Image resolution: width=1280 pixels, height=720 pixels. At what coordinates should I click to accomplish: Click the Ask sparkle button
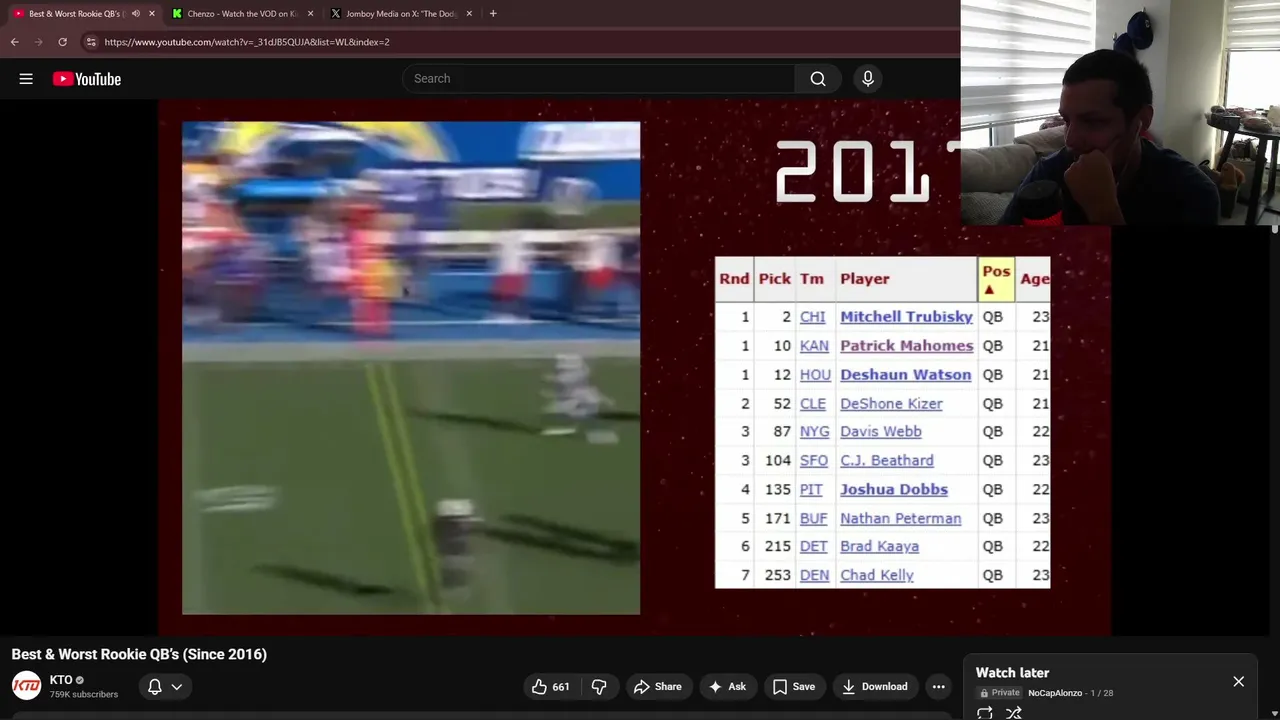click(x=727, y=687)
